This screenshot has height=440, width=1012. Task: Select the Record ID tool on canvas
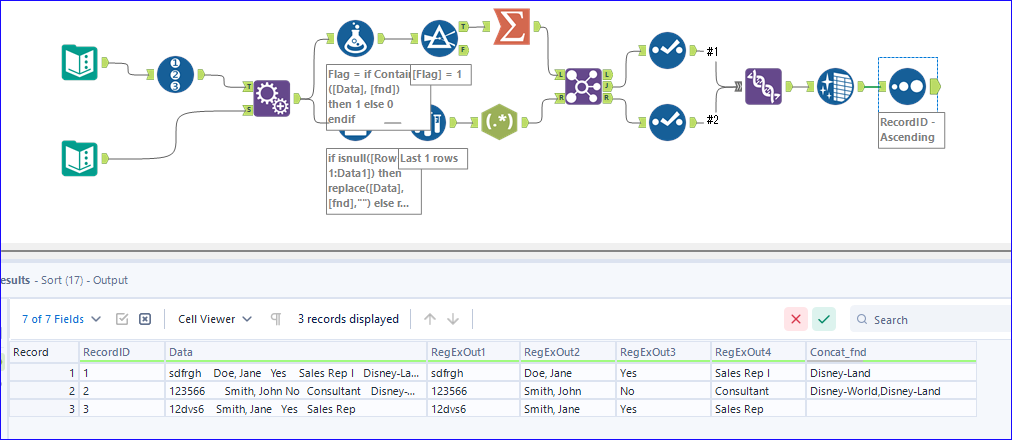tap(177, 73)
